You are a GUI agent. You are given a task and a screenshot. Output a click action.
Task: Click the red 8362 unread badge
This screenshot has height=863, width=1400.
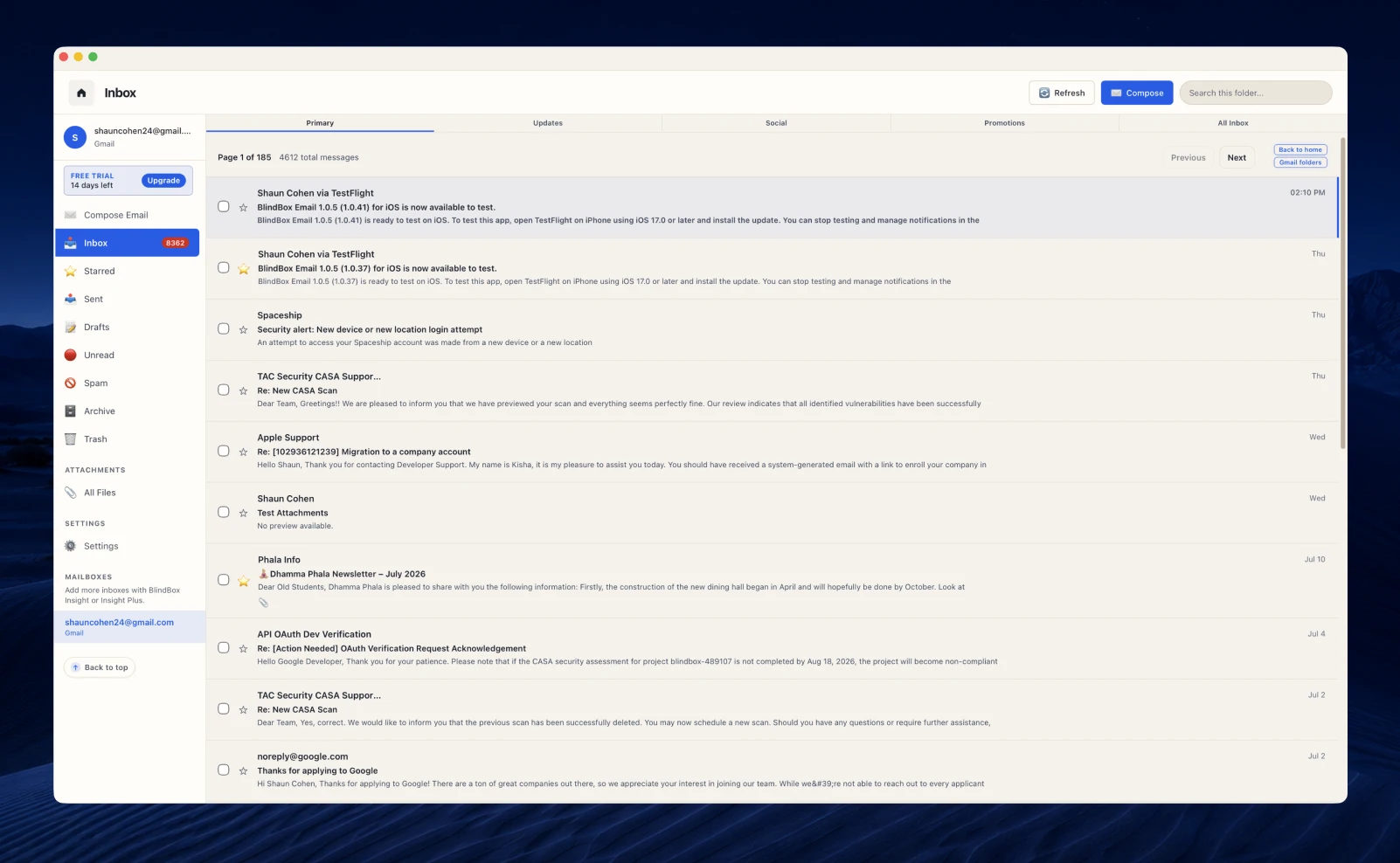tap(175, 243)
